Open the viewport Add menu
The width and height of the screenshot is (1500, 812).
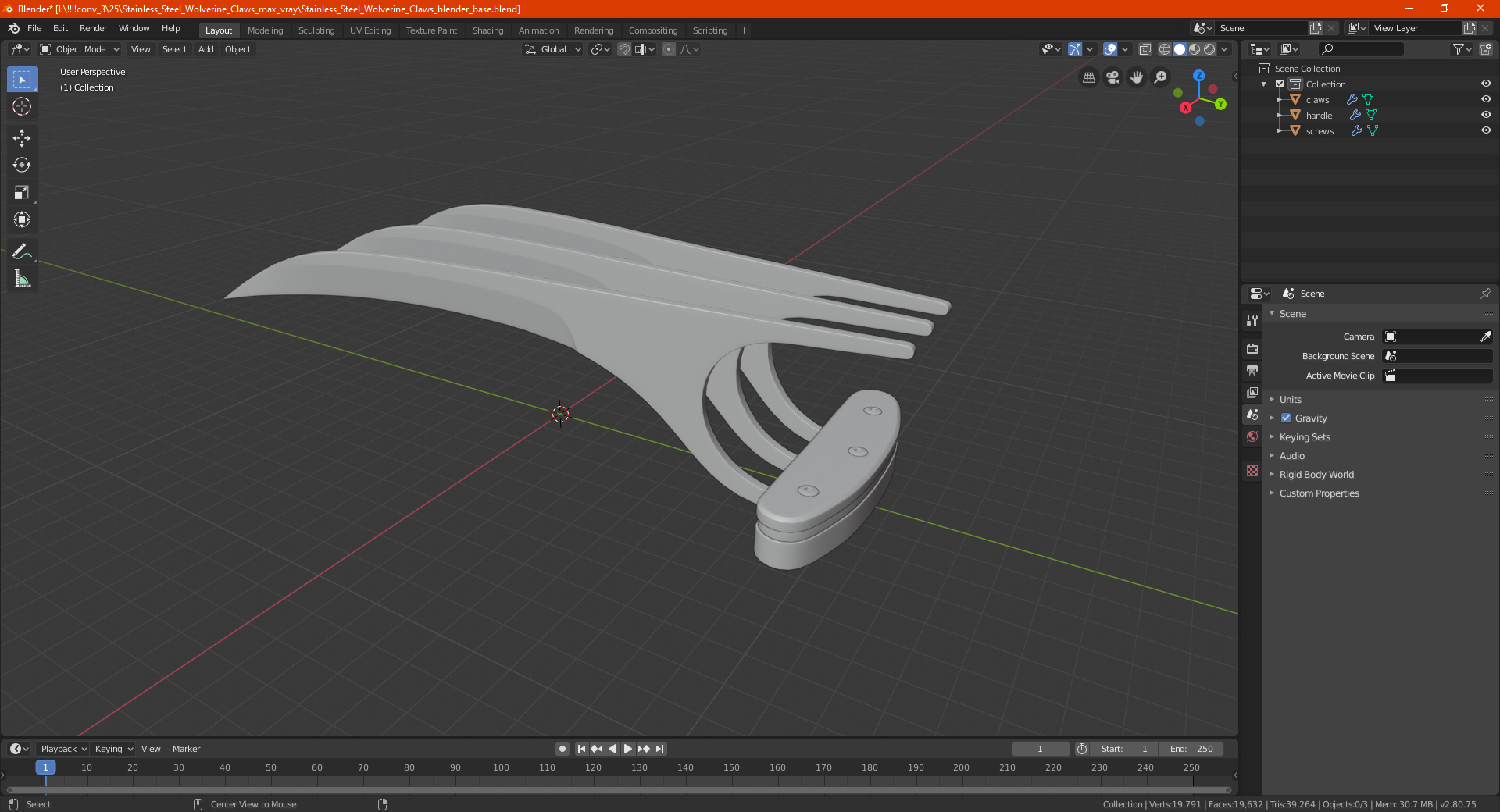coord(205,49)
